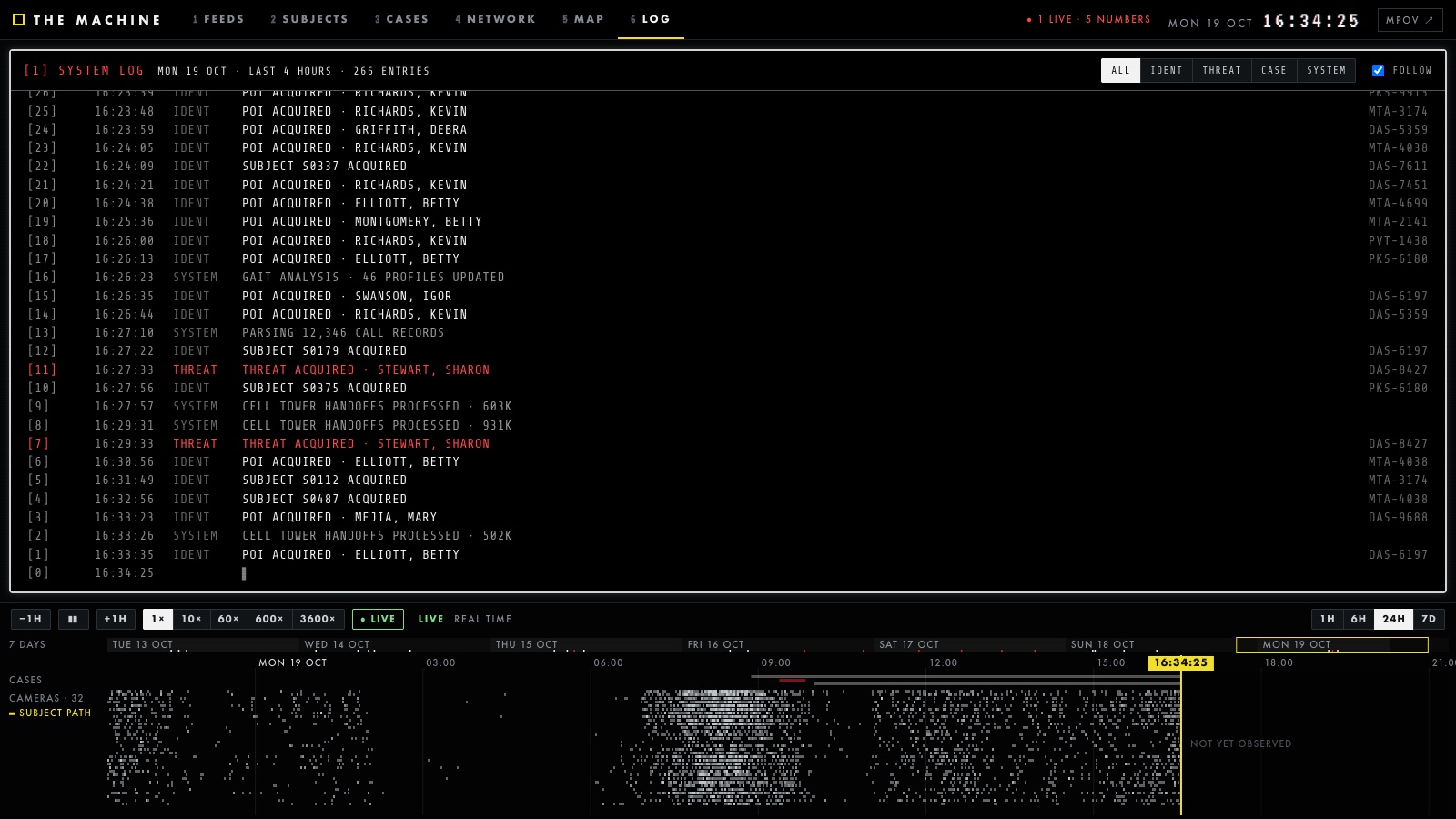Open threat entry [7] Stewart, Sharon
Screen dimensions: 1456x819
[x=728, y=443]
